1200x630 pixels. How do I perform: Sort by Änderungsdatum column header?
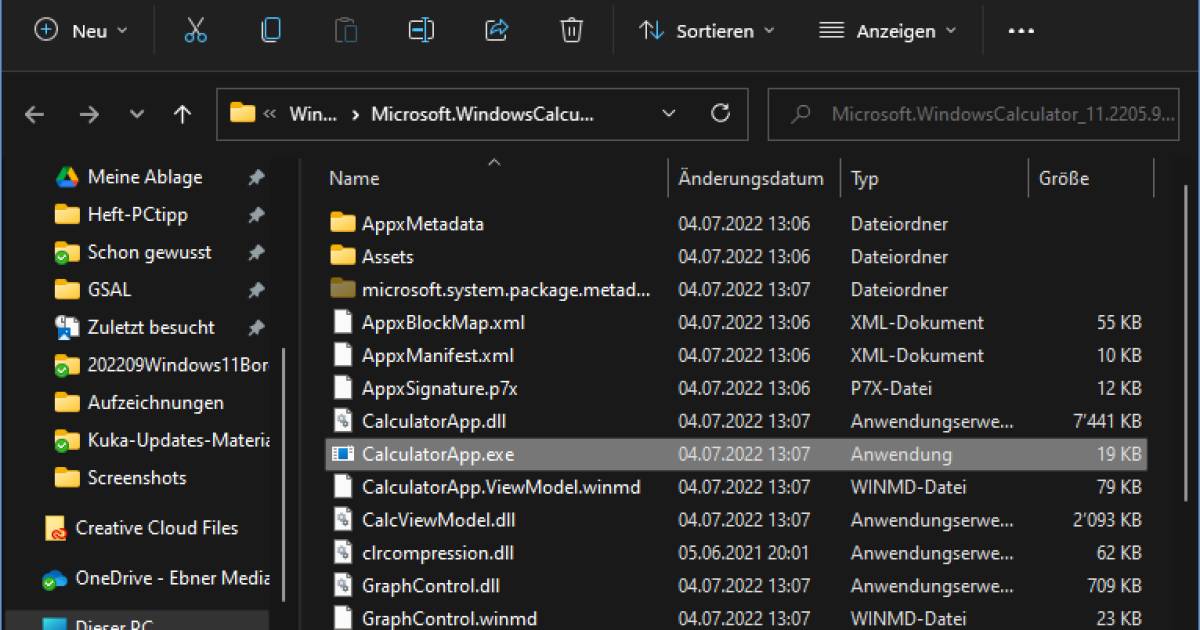[751, 179]
